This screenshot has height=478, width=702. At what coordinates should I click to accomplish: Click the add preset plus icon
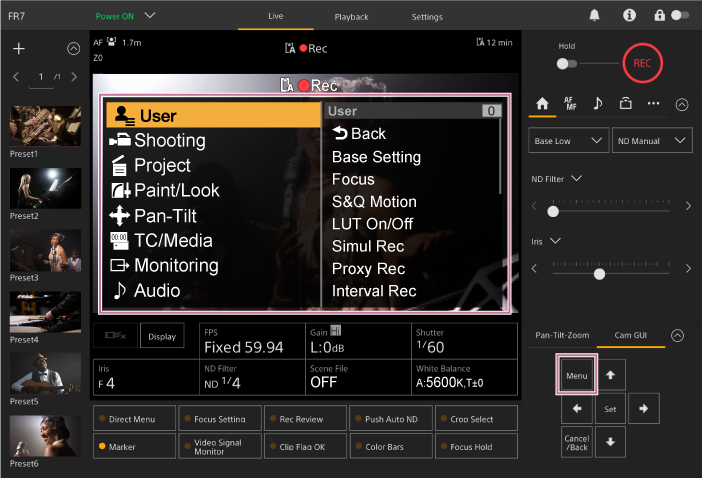click(x=18, y=48)
